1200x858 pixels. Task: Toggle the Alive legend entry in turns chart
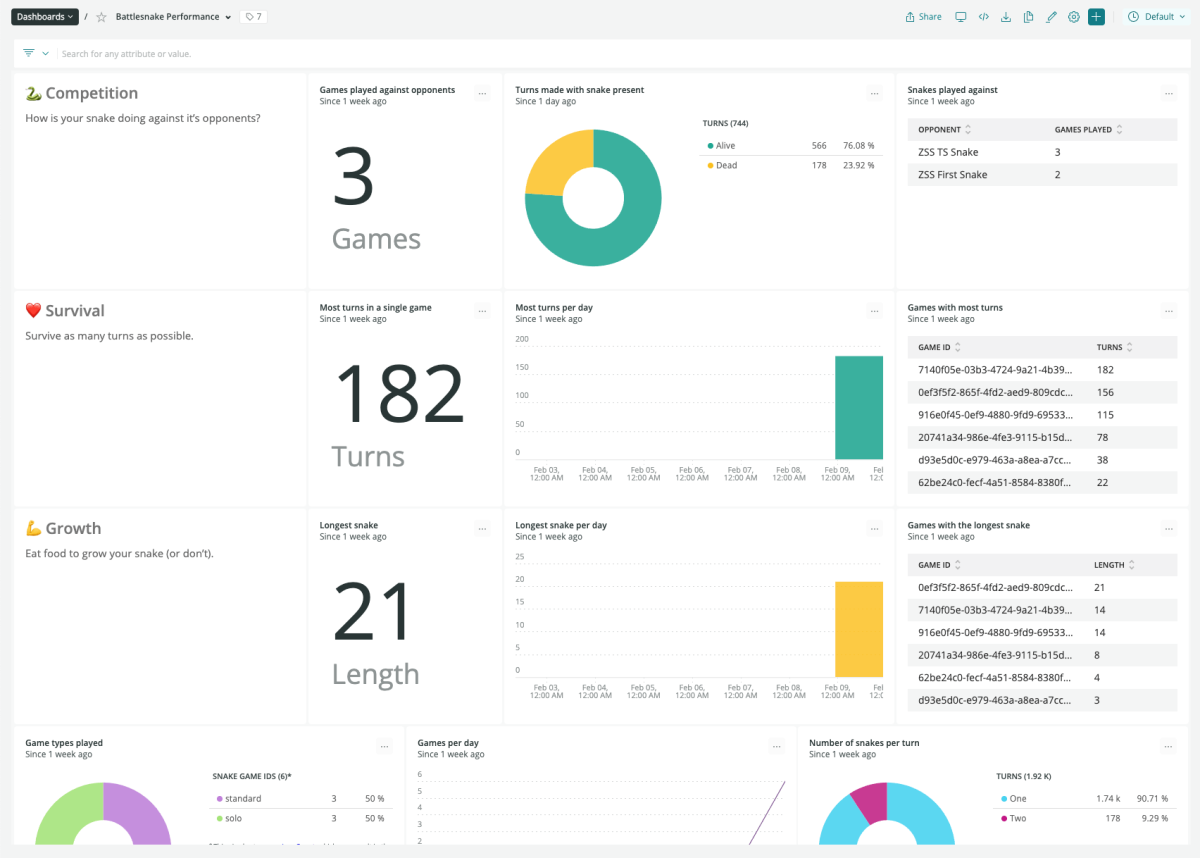pyautogui.click(x=725, y=146)
